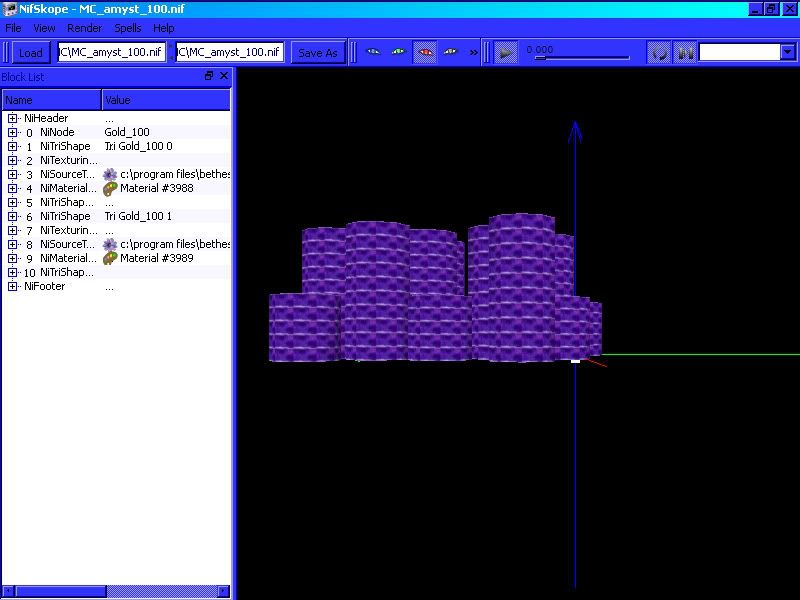Open the Render menu

coord(85,28)
